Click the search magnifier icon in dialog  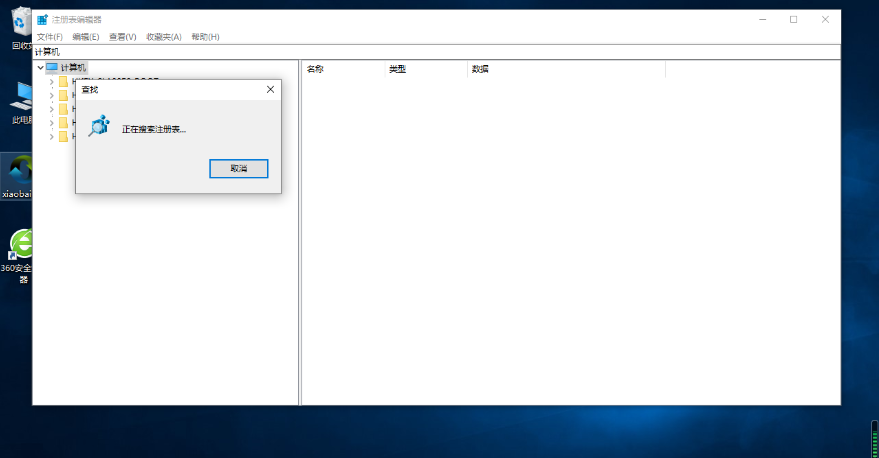coord(98,127)
